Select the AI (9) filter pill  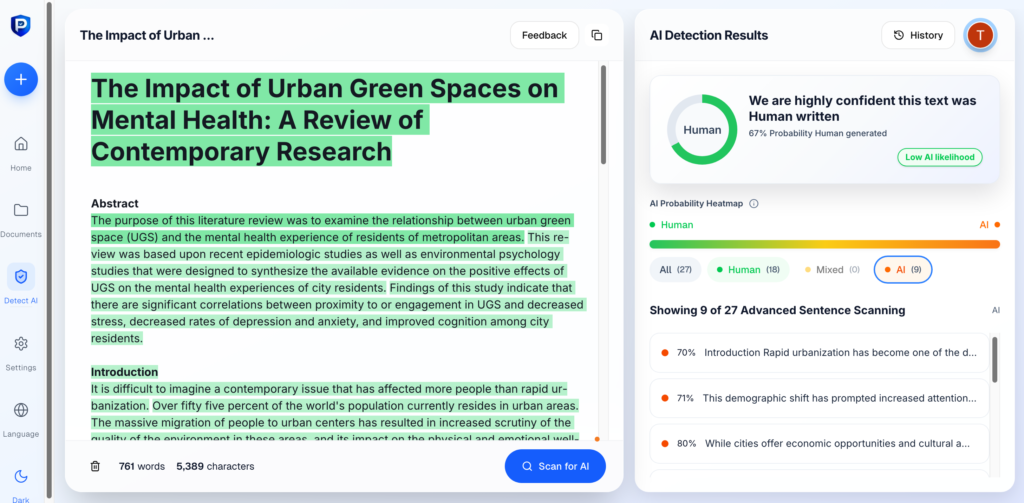tap(903, 270)
